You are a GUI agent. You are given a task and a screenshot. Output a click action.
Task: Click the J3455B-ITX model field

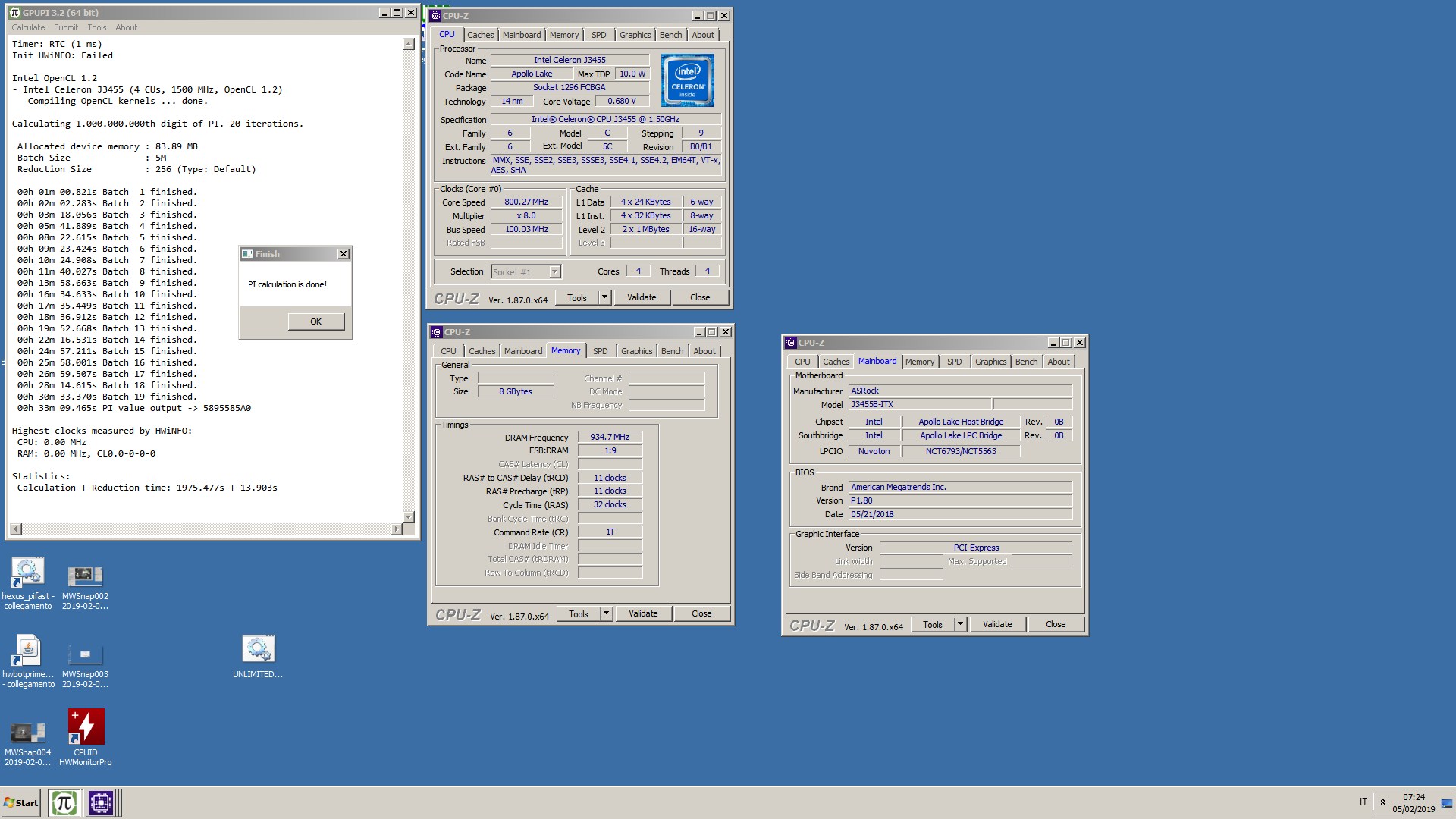pyautogui.click(x=920, y=405)
